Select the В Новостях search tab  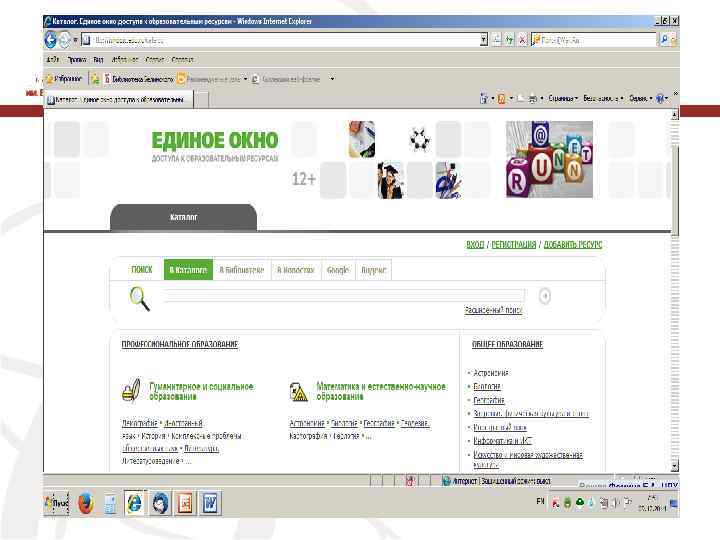pyautogui.click(x=296, y=270)
